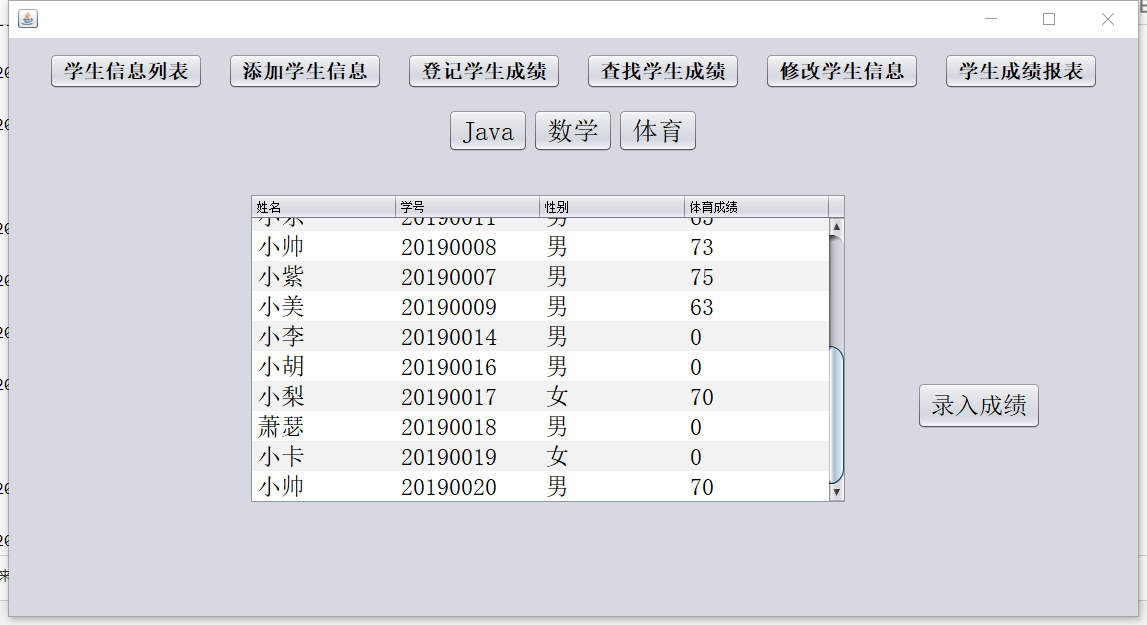Open 修改学生信息 page
The width and height of the screenshot is (1147, 625).
pyautogui.click(x=842, y=71)
